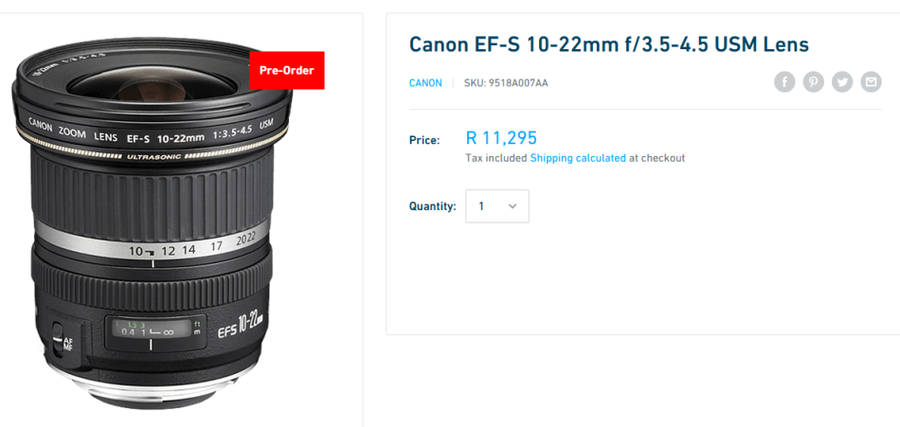Share product on Facebook
The height and width of the screenshot is (427, 900).
coord(784,82)
